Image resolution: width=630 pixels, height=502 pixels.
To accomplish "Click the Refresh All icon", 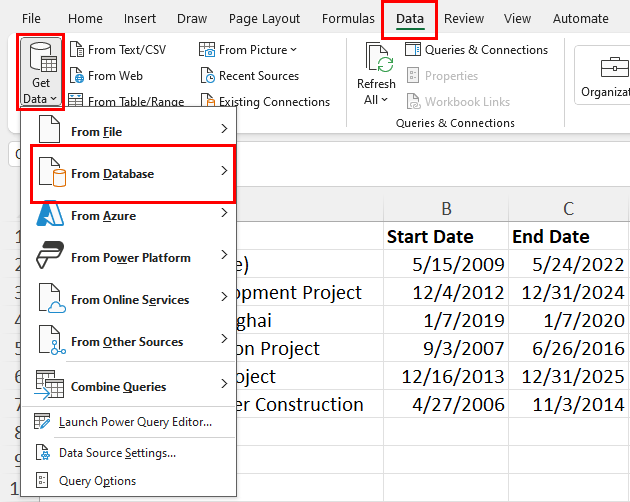I will [379, 58].
